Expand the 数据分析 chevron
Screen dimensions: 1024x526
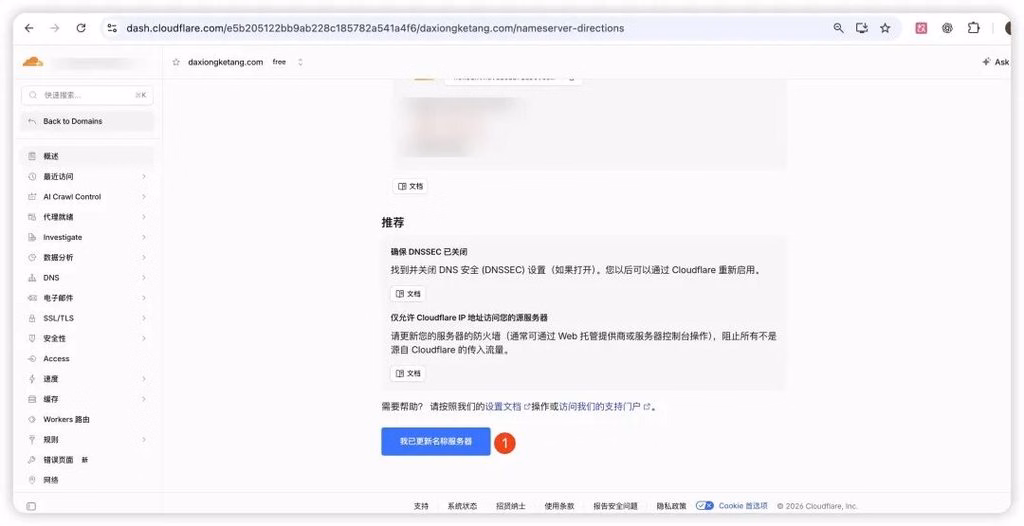(x=144, y=257)
